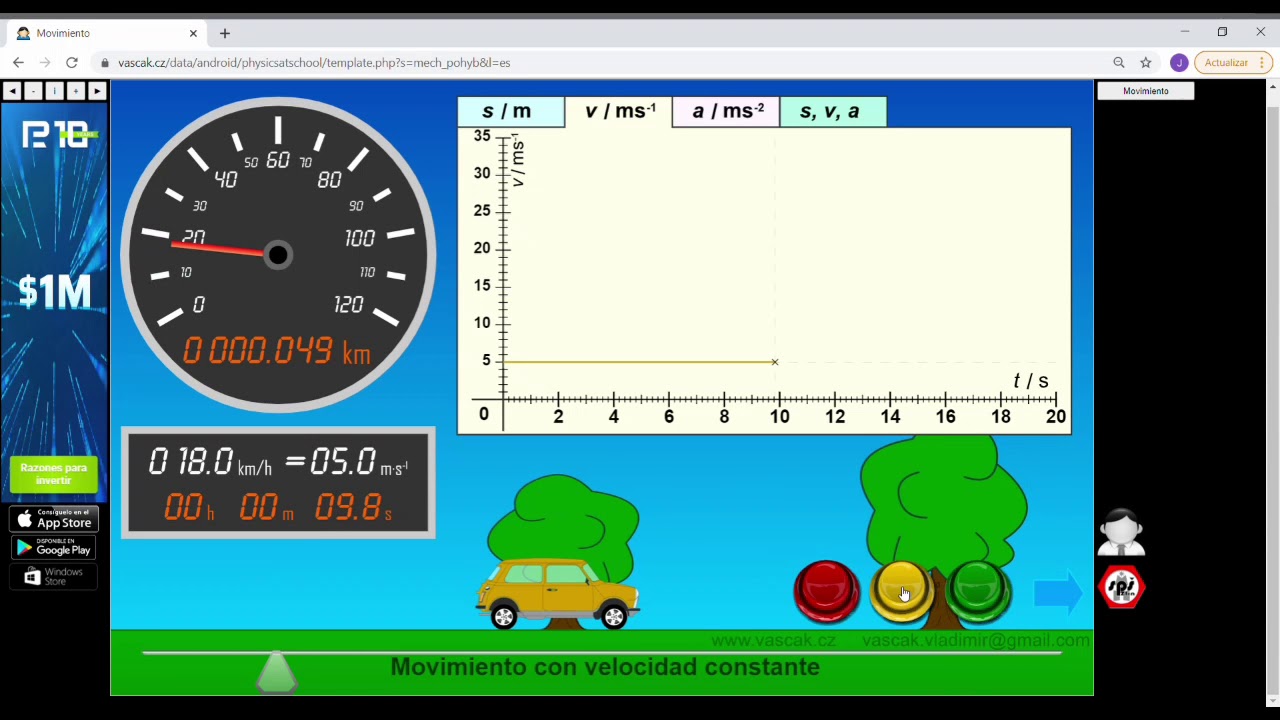Image resolution: width=1280 pixels, height=720 pixels.
Task: Open the Windows Store badge
Action: (54, 576)
